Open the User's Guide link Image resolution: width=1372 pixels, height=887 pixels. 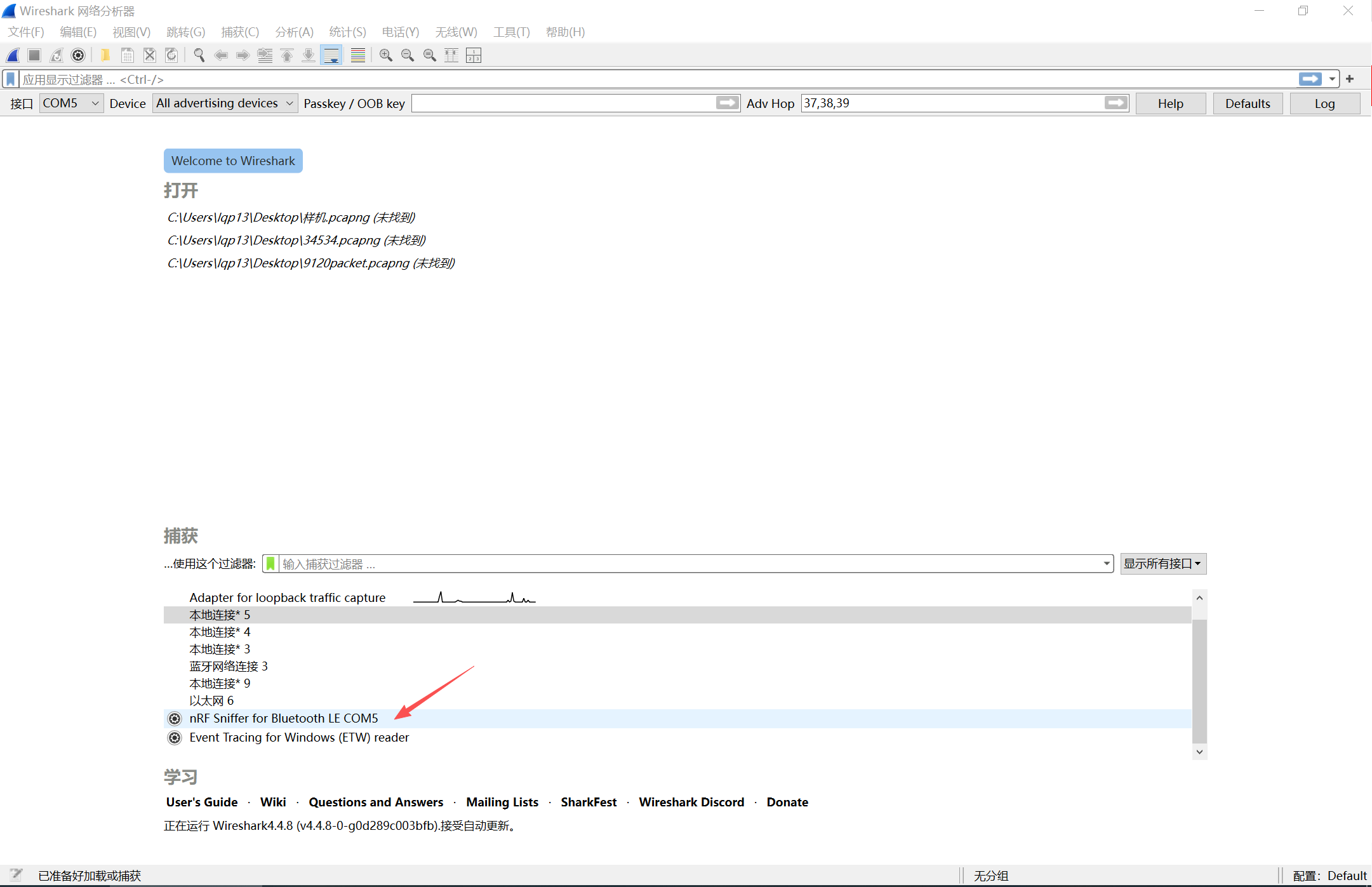(x=202, y=802)
